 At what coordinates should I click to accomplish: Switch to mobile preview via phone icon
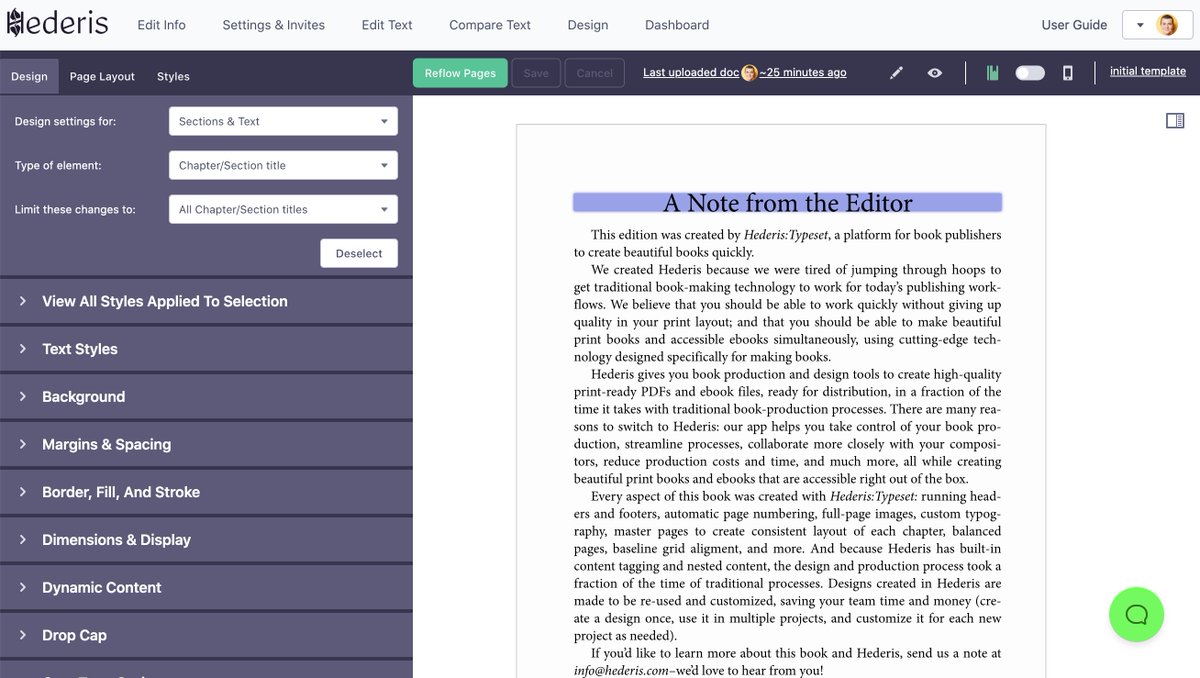pyautogui.click(x=1067, y=72)
